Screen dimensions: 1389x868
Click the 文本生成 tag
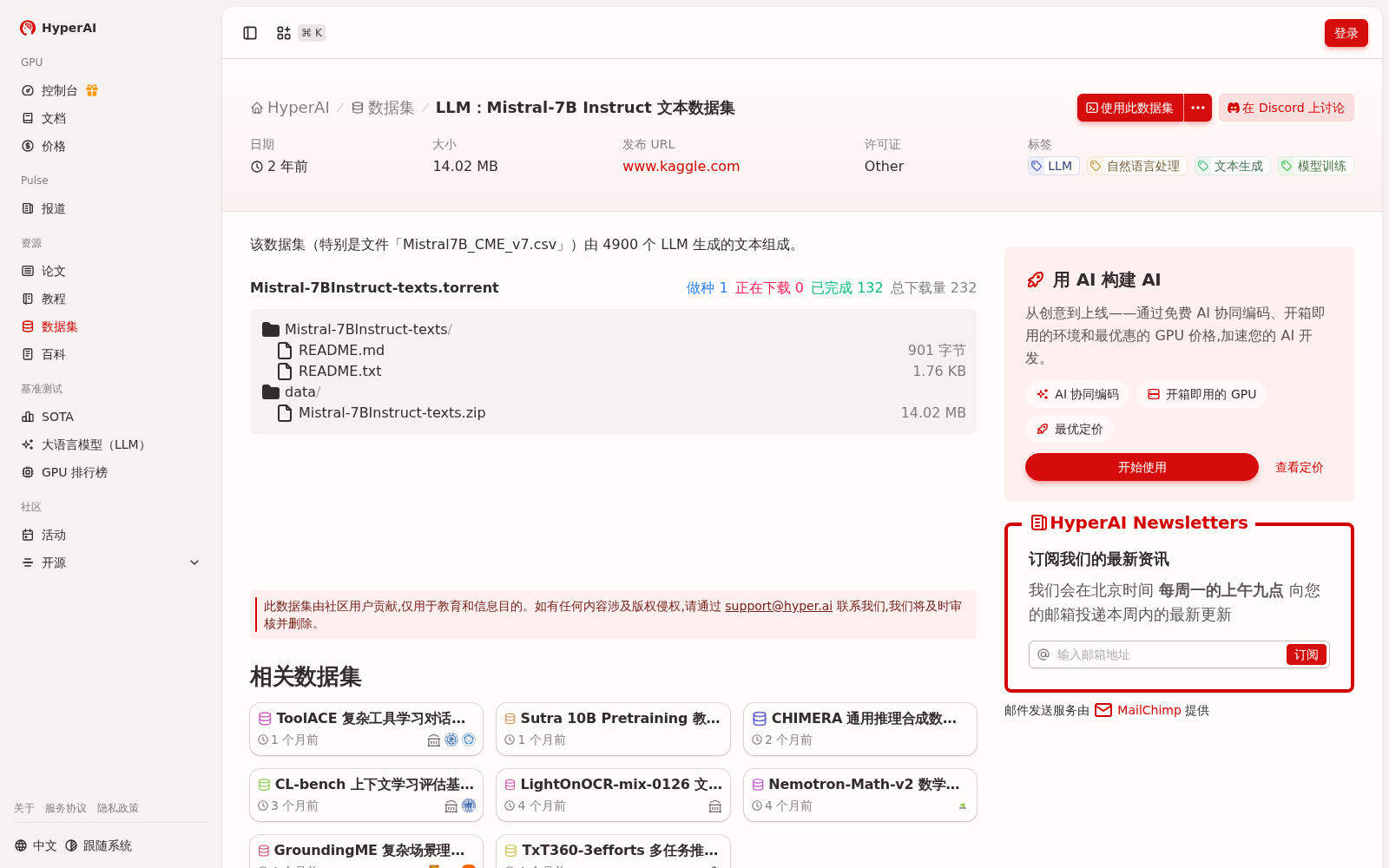click(1231, 166)
